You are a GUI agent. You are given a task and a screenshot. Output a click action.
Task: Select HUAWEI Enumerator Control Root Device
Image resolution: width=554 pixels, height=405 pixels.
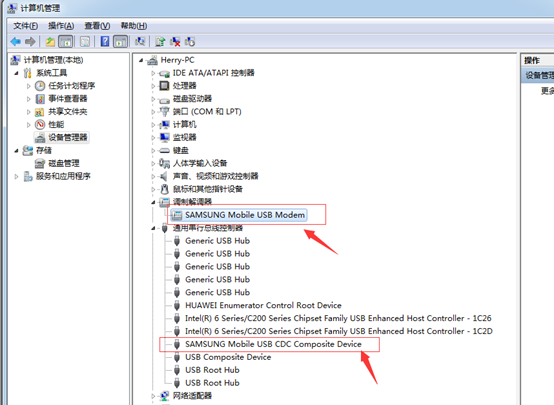pos(263,305)
